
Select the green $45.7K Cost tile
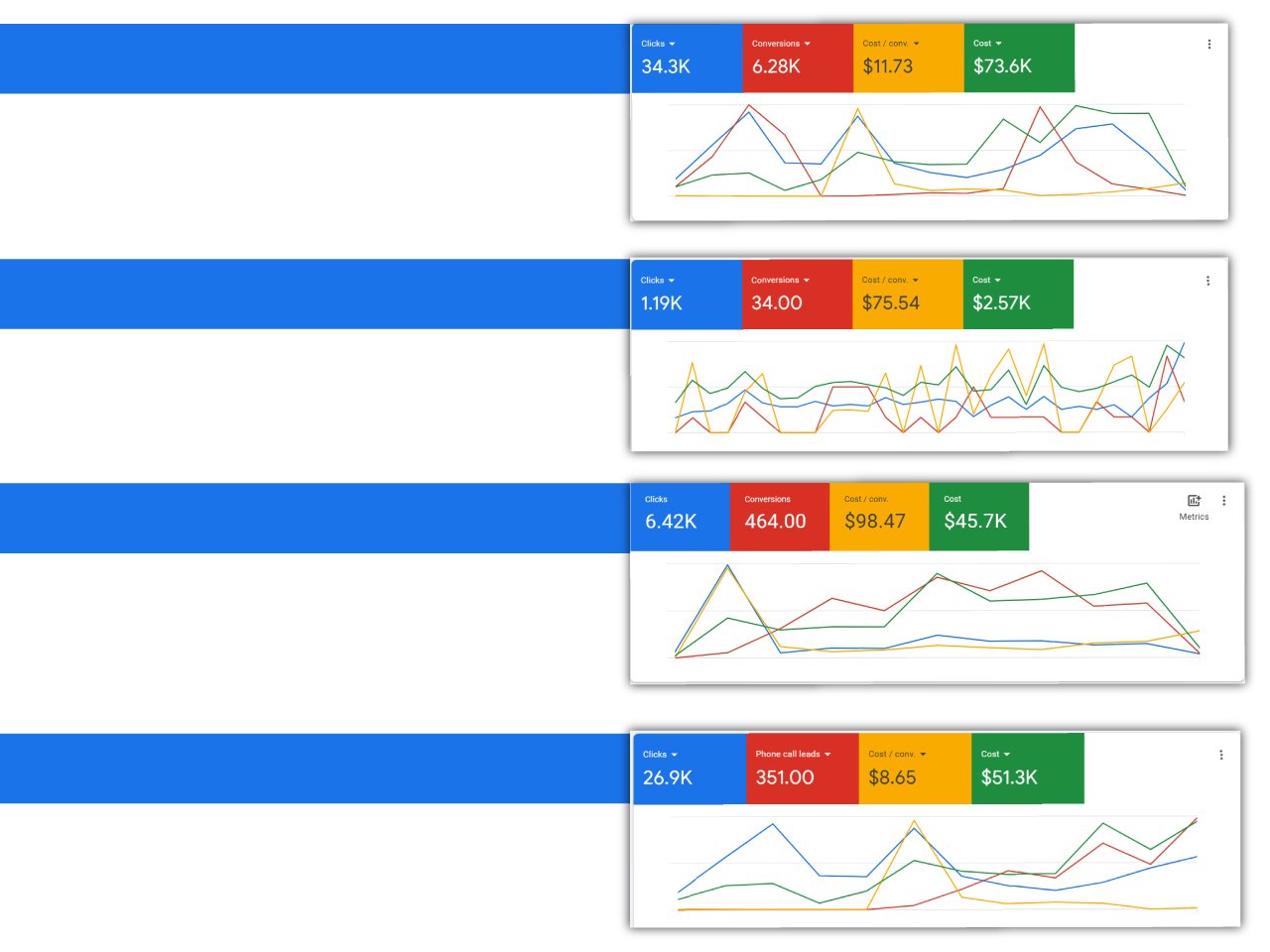[979, 517]
